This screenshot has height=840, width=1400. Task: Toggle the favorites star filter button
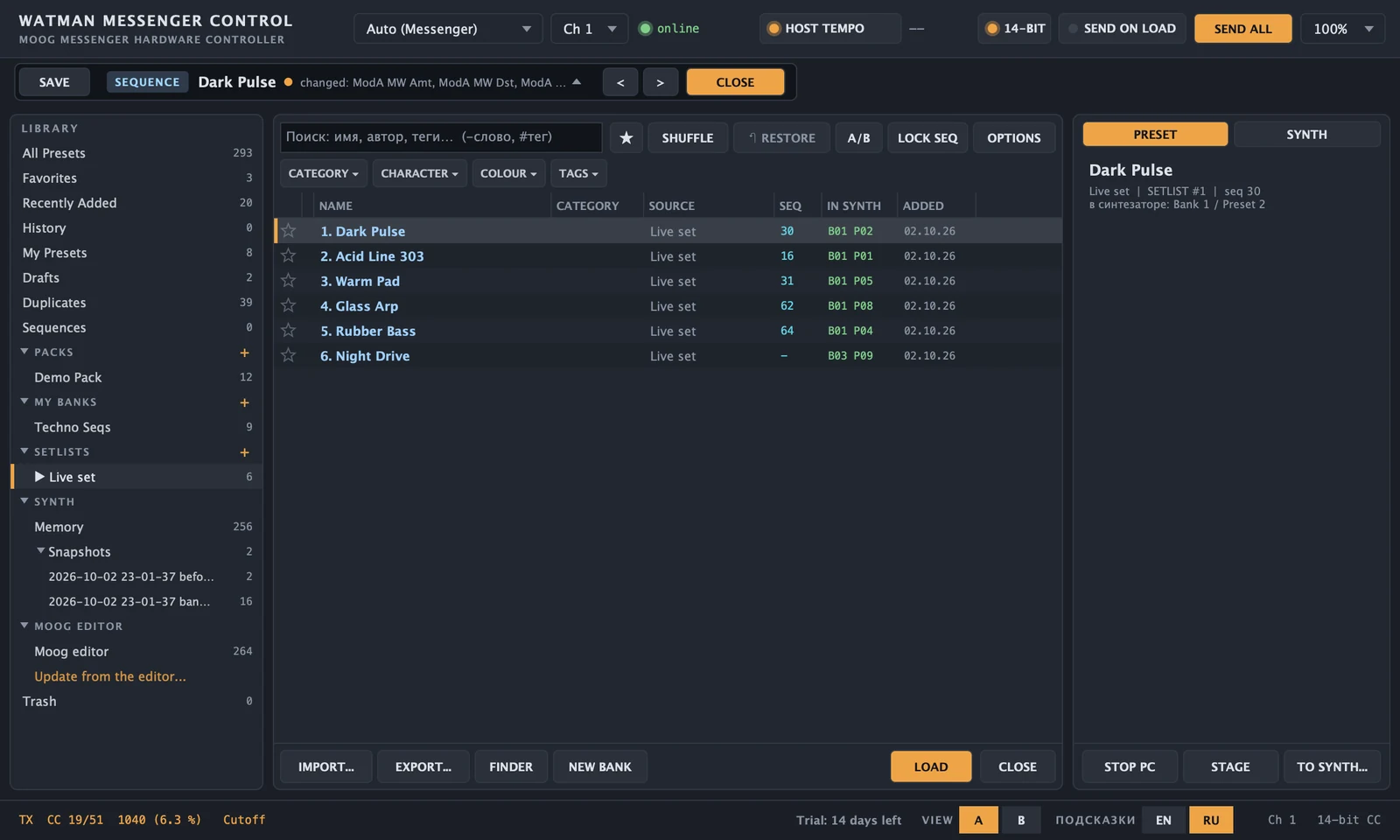[626, 137]
